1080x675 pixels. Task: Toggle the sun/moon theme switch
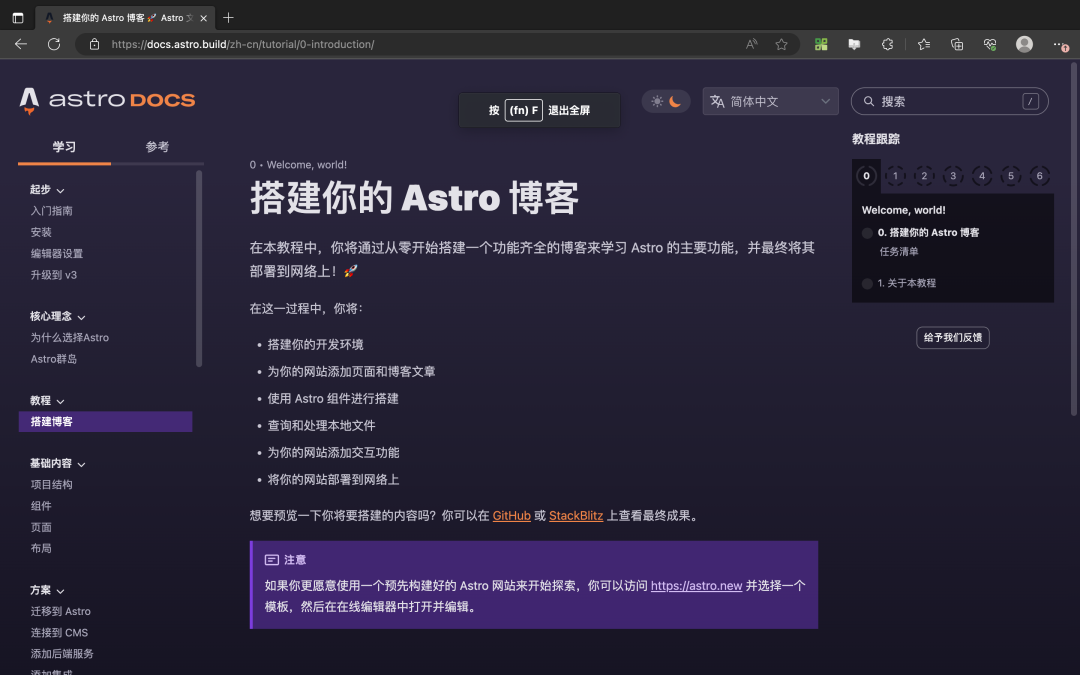(x=666, y=103)
